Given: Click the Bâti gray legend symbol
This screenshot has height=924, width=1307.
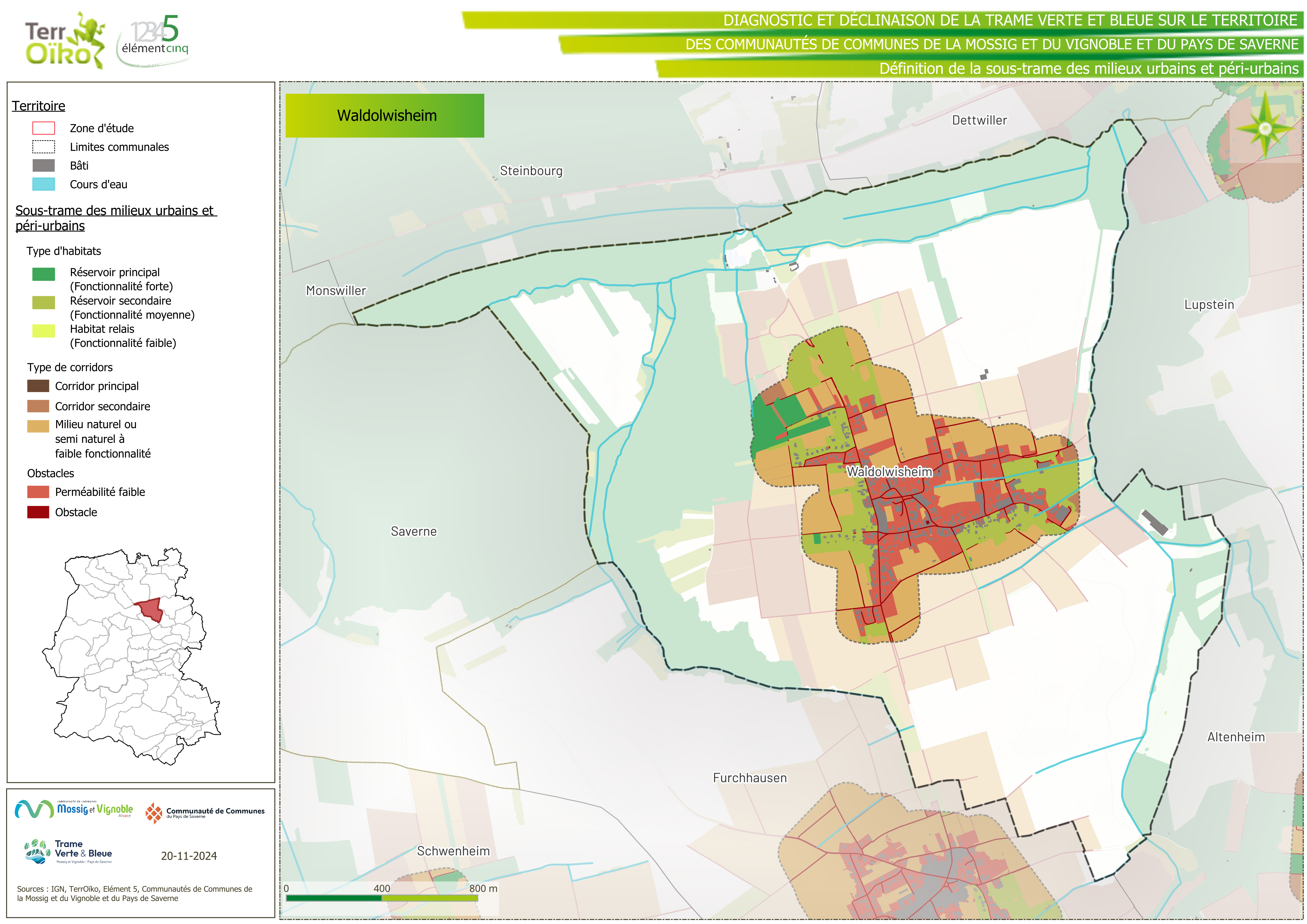Looking at the screenshot, I should click(x=43, y=166).
